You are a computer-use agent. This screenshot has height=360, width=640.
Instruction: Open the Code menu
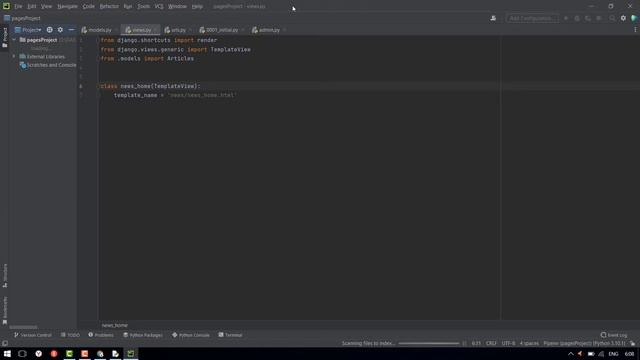pos(88,6)
